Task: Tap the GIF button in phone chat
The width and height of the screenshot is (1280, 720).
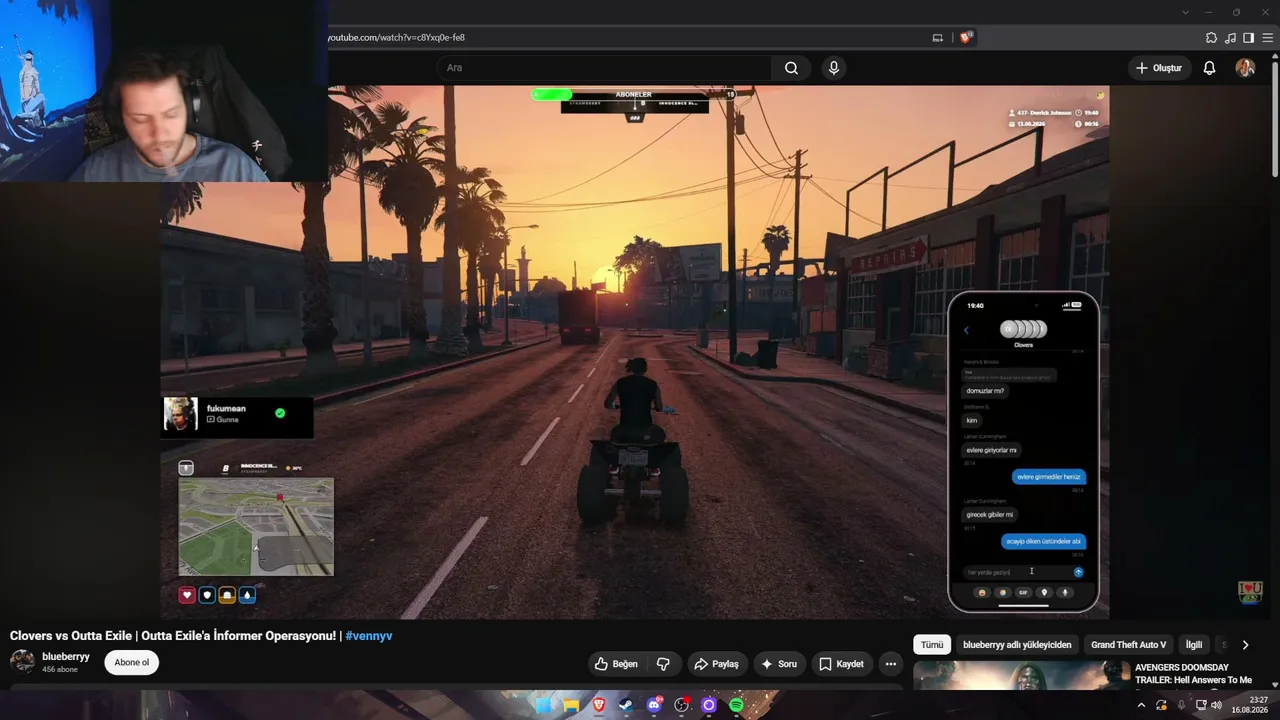Action: [1023, 592]
